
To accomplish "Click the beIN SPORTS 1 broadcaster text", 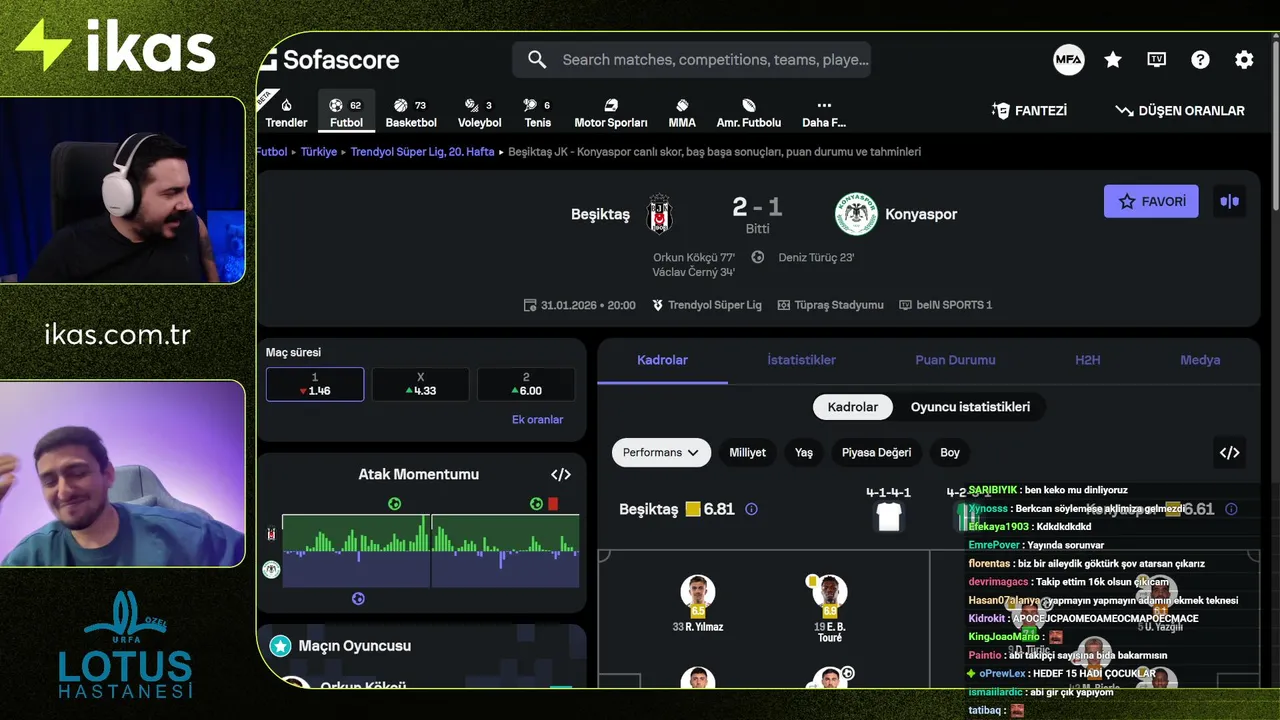I will coord(945,305).
